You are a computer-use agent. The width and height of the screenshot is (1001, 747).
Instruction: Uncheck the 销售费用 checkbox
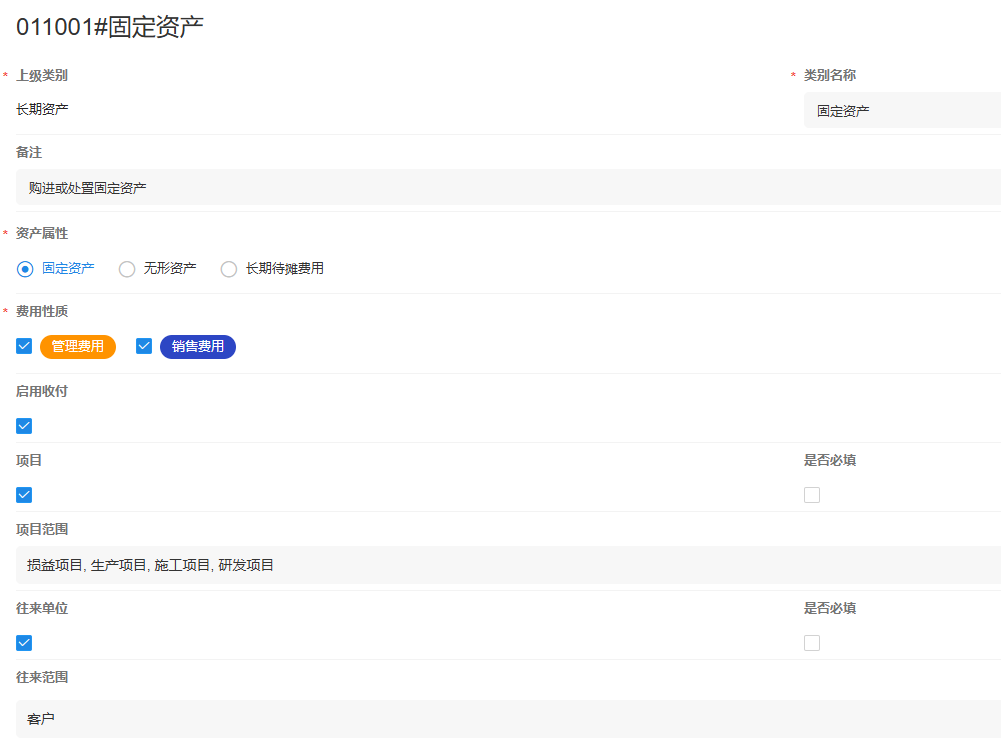pos(144,347)
